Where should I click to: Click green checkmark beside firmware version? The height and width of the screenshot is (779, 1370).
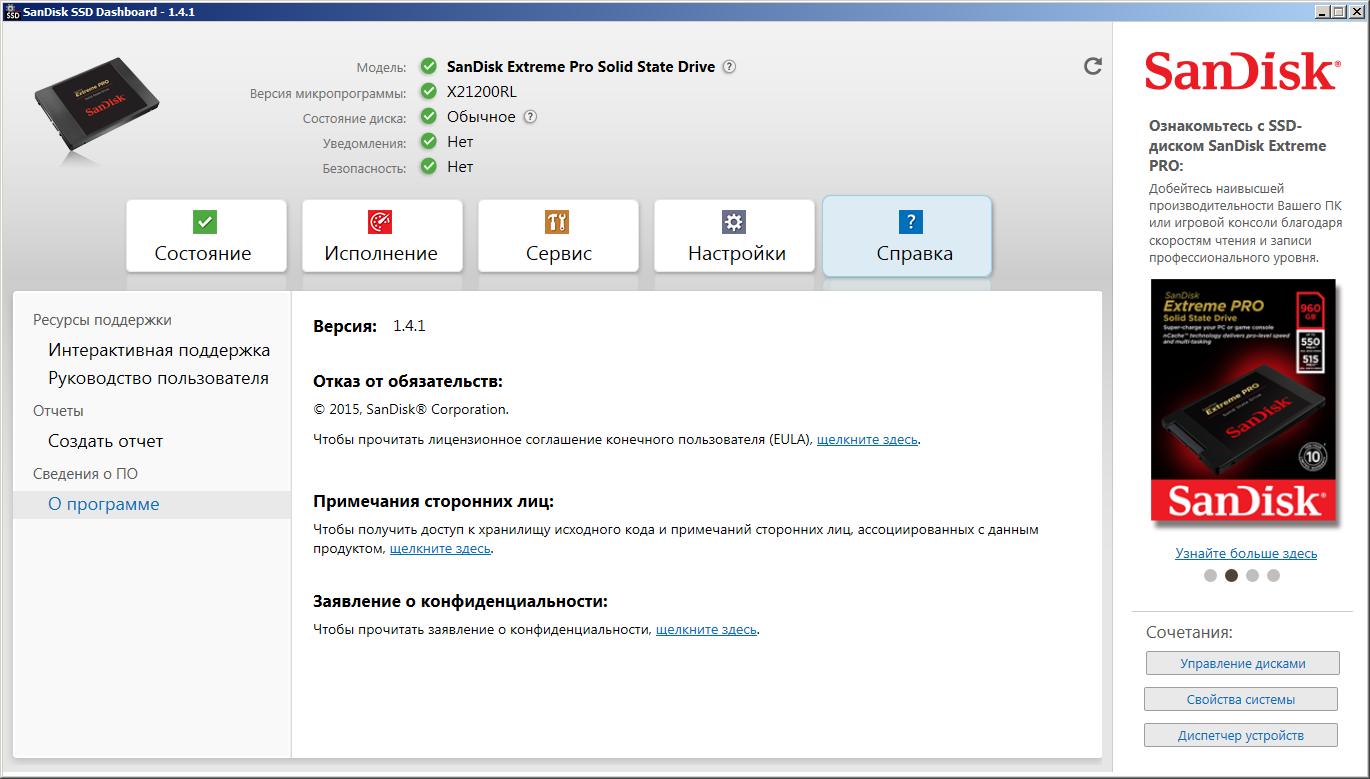click(x=429, y=92)
